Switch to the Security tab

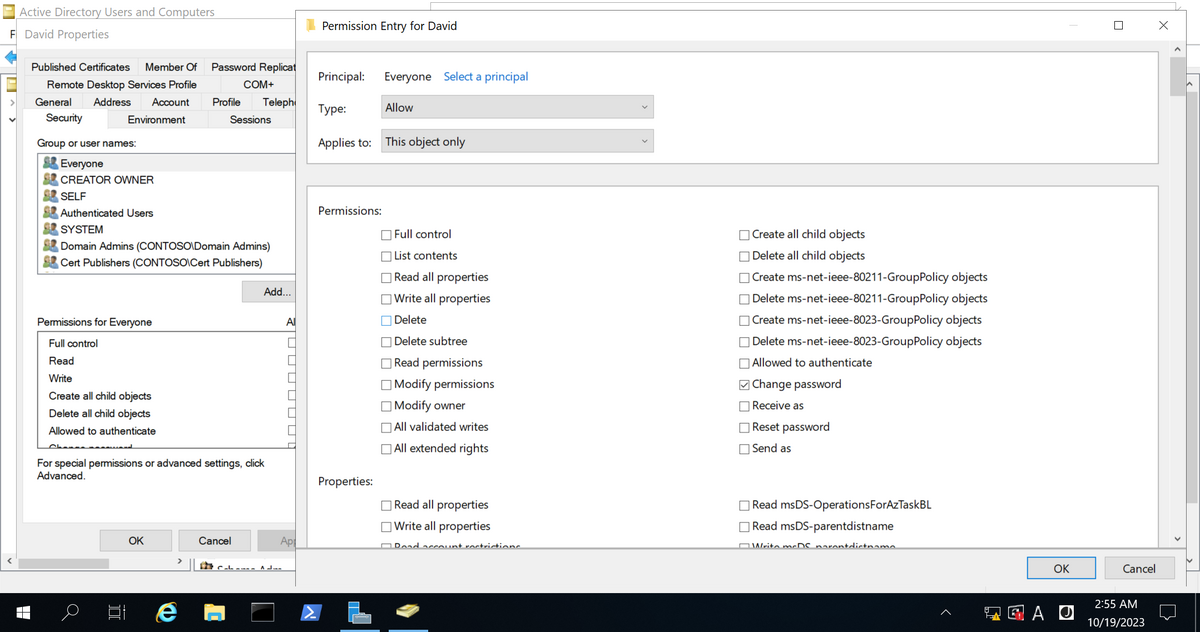64,118
